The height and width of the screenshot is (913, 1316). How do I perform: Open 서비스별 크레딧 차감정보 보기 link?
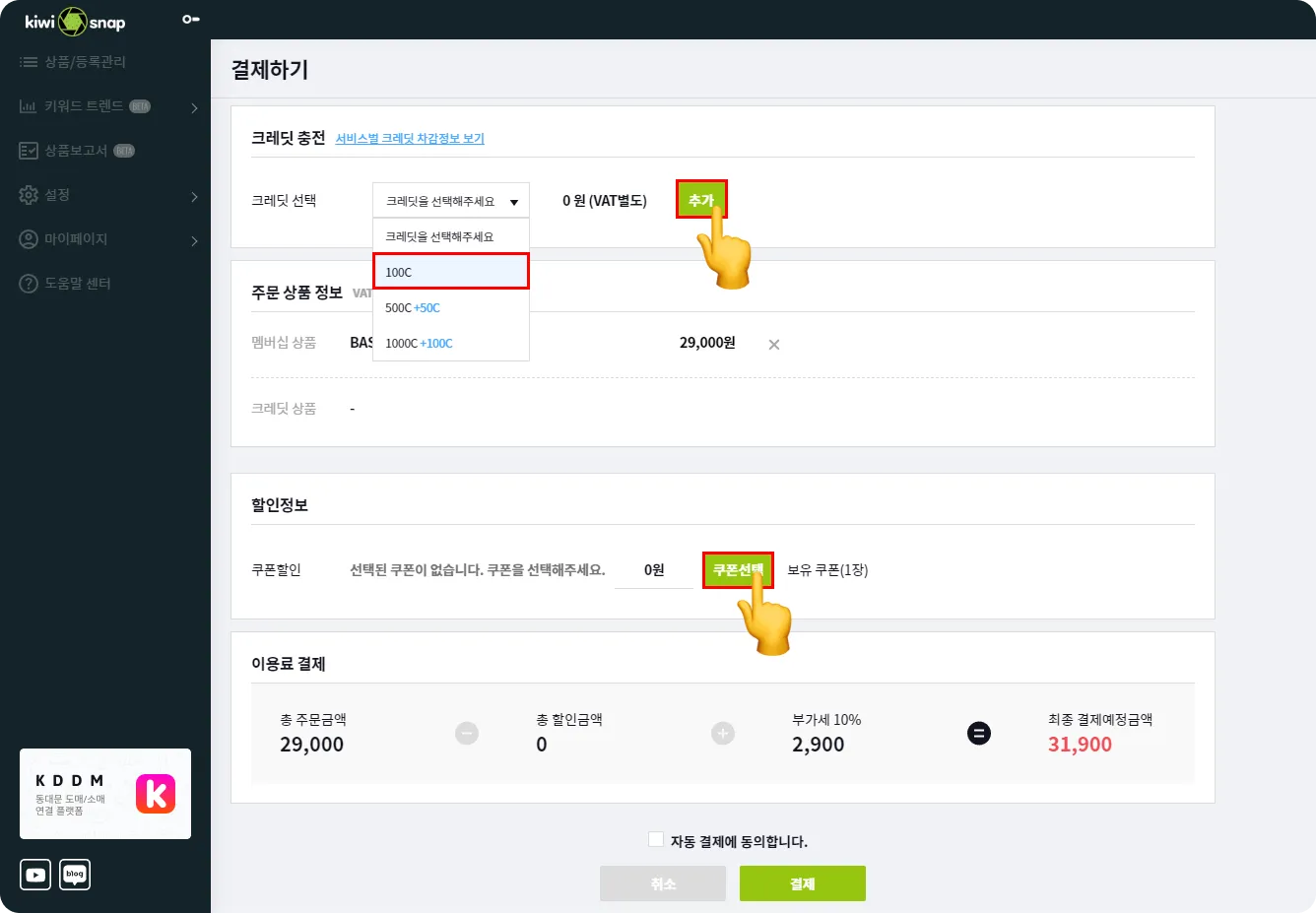coord(410,139)
